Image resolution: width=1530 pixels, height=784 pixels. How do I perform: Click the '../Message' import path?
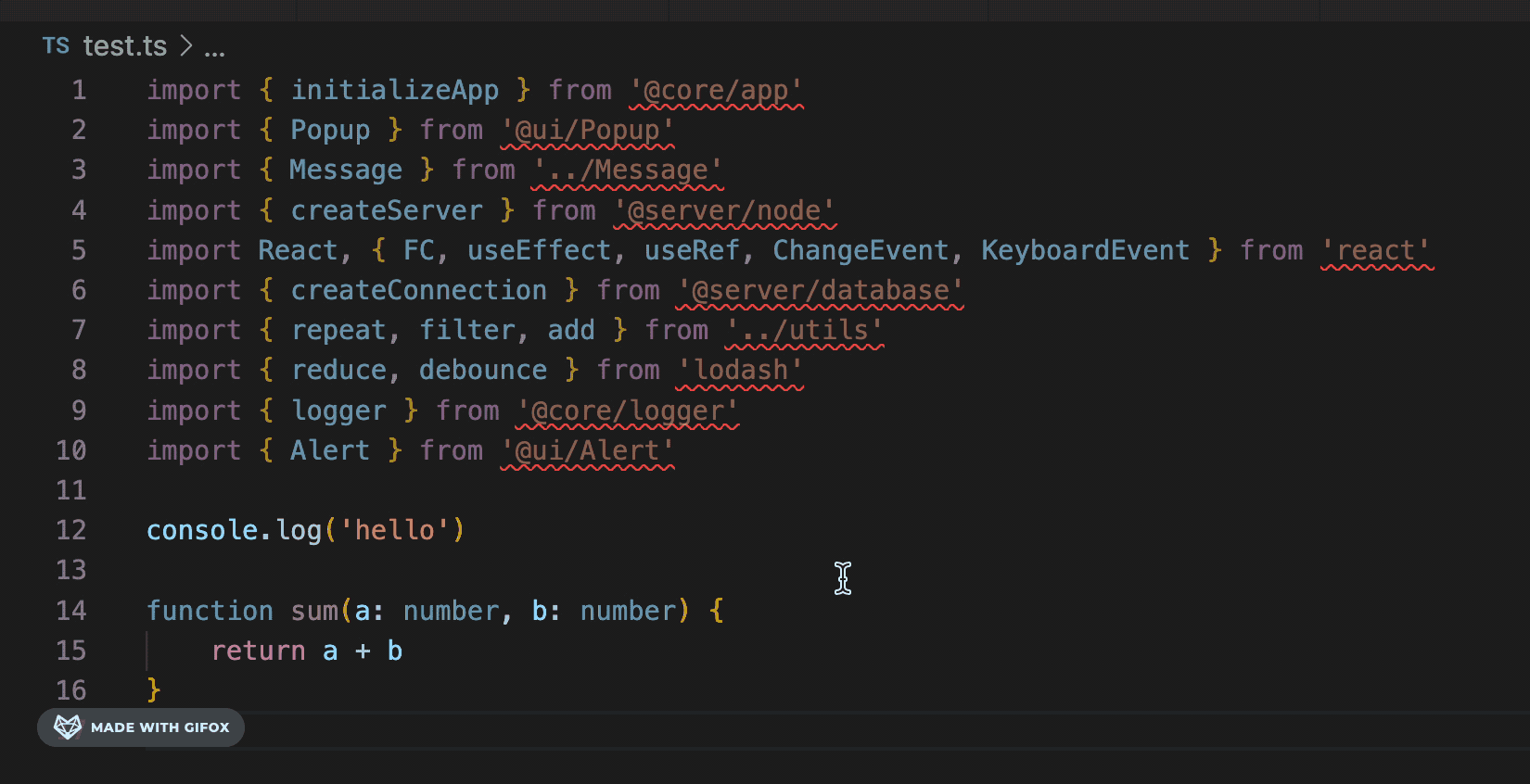627,171
